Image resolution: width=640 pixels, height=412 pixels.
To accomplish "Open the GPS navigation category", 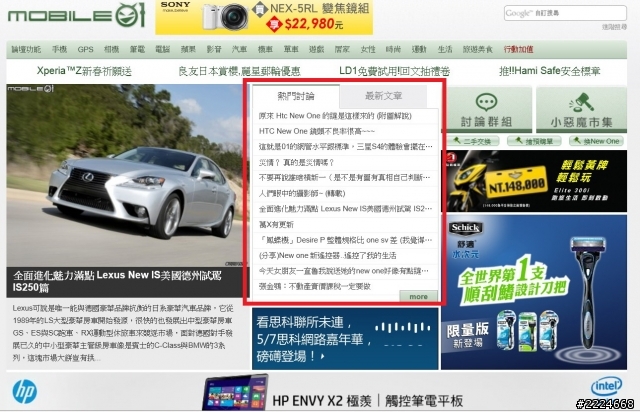I will pos(85,49).
